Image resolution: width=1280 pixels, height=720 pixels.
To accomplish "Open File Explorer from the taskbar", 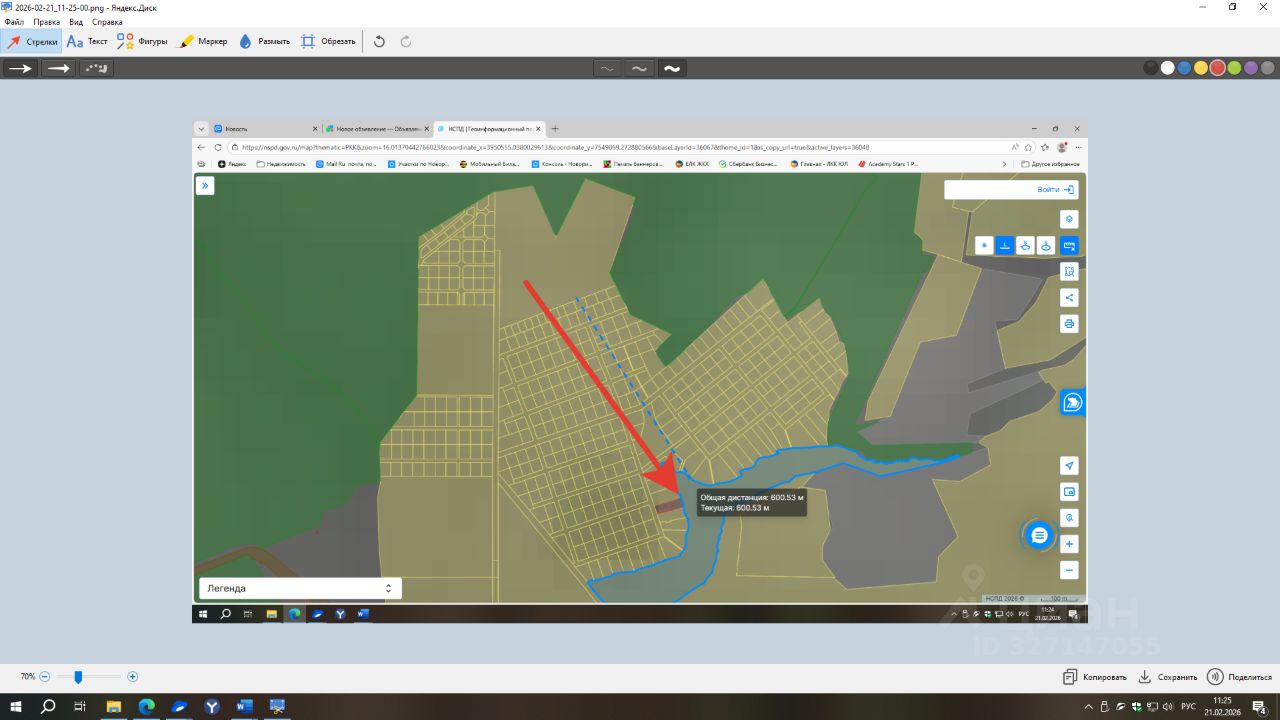I will (114, 707).
